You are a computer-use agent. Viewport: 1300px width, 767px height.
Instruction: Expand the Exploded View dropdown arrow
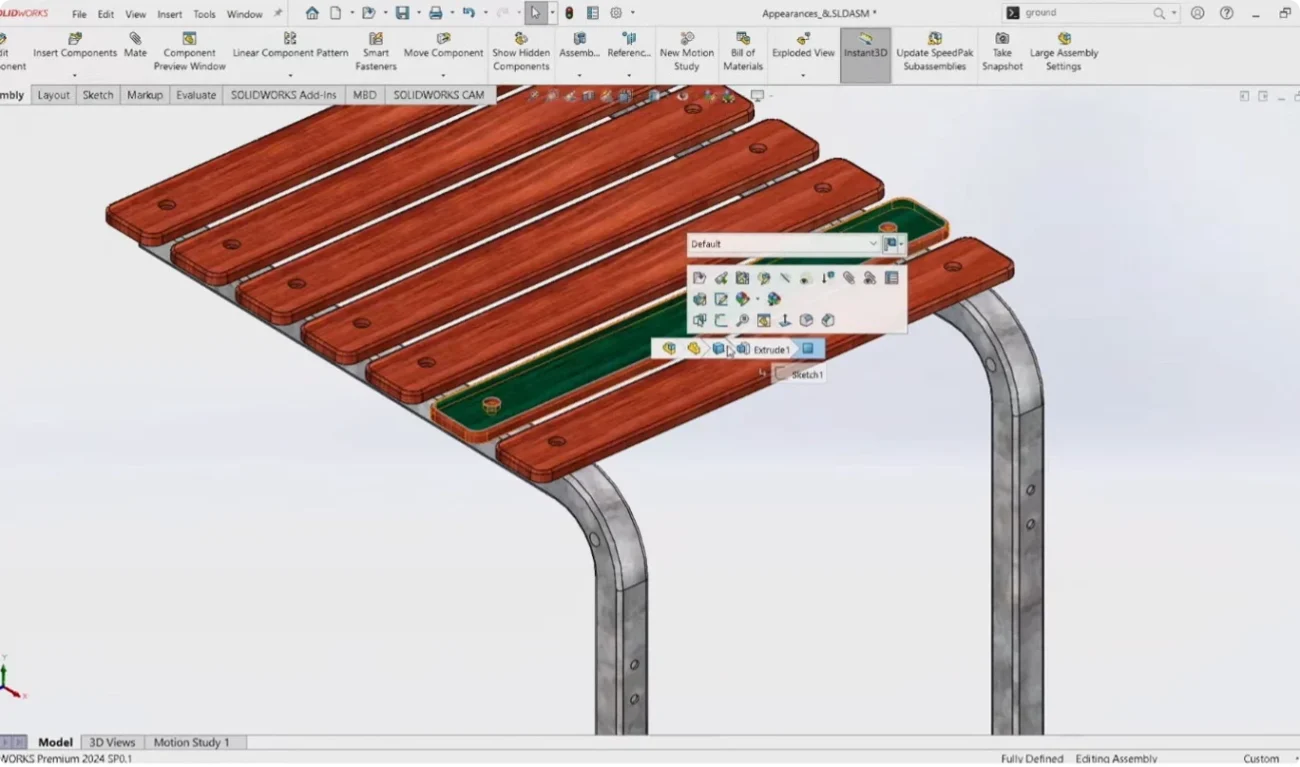click(x=802, y=76)
